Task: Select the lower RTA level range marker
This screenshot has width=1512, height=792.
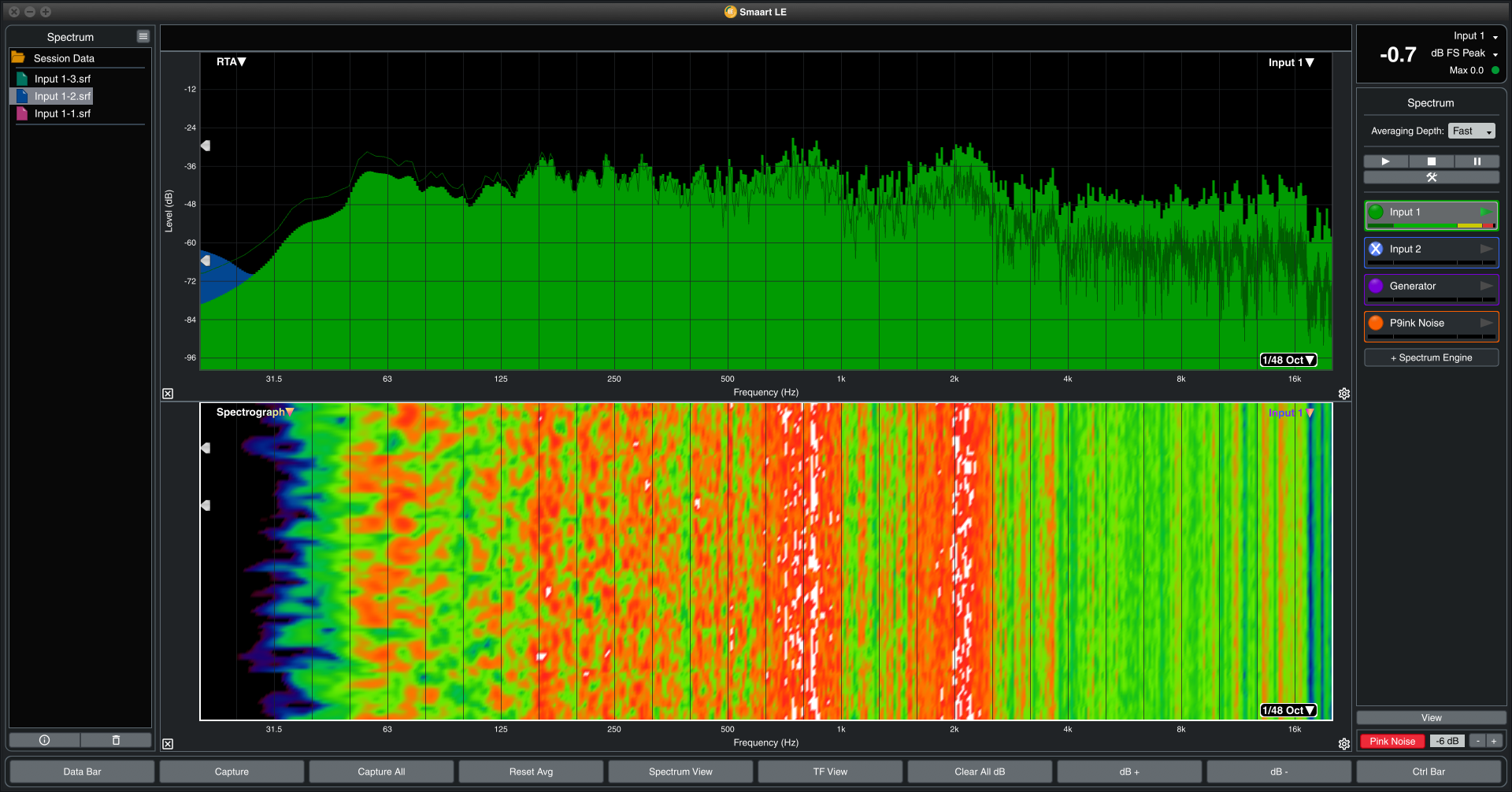Action: (206, 261)
